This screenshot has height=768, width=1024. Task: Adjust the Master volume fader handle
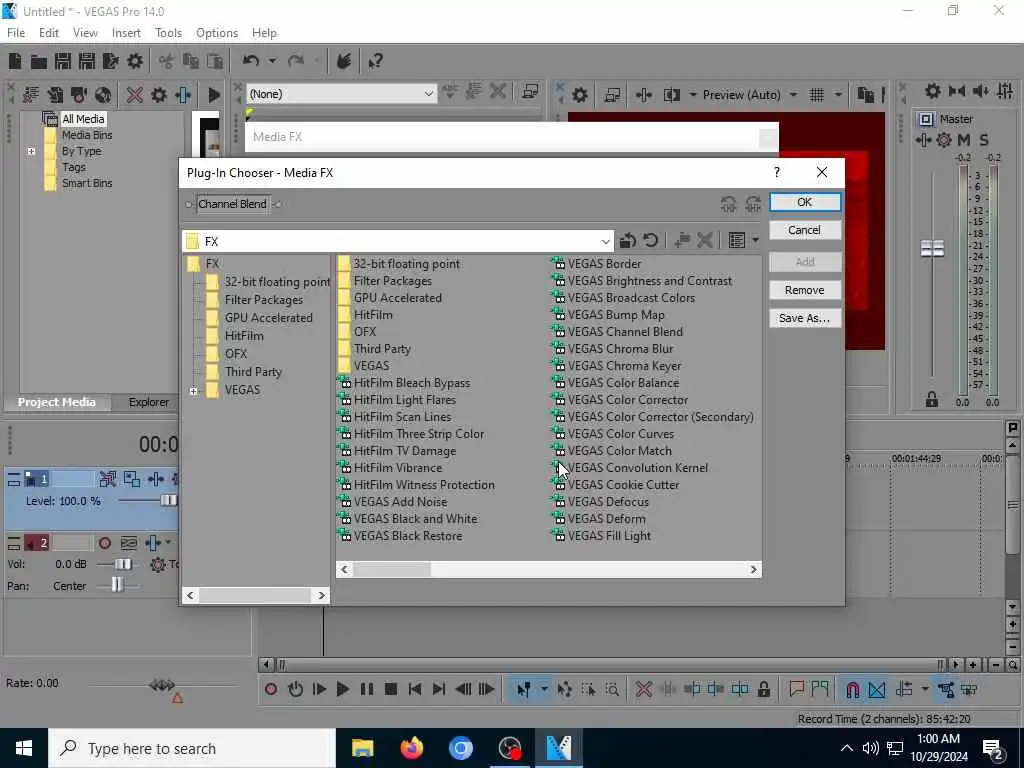tap(932, 248)
